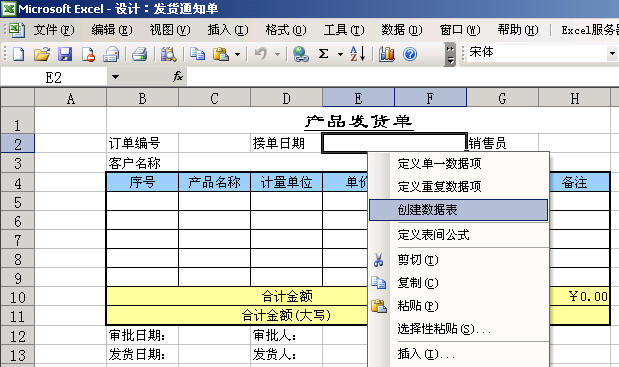Open Print Preview with the magnifier icon

point(168,54)
